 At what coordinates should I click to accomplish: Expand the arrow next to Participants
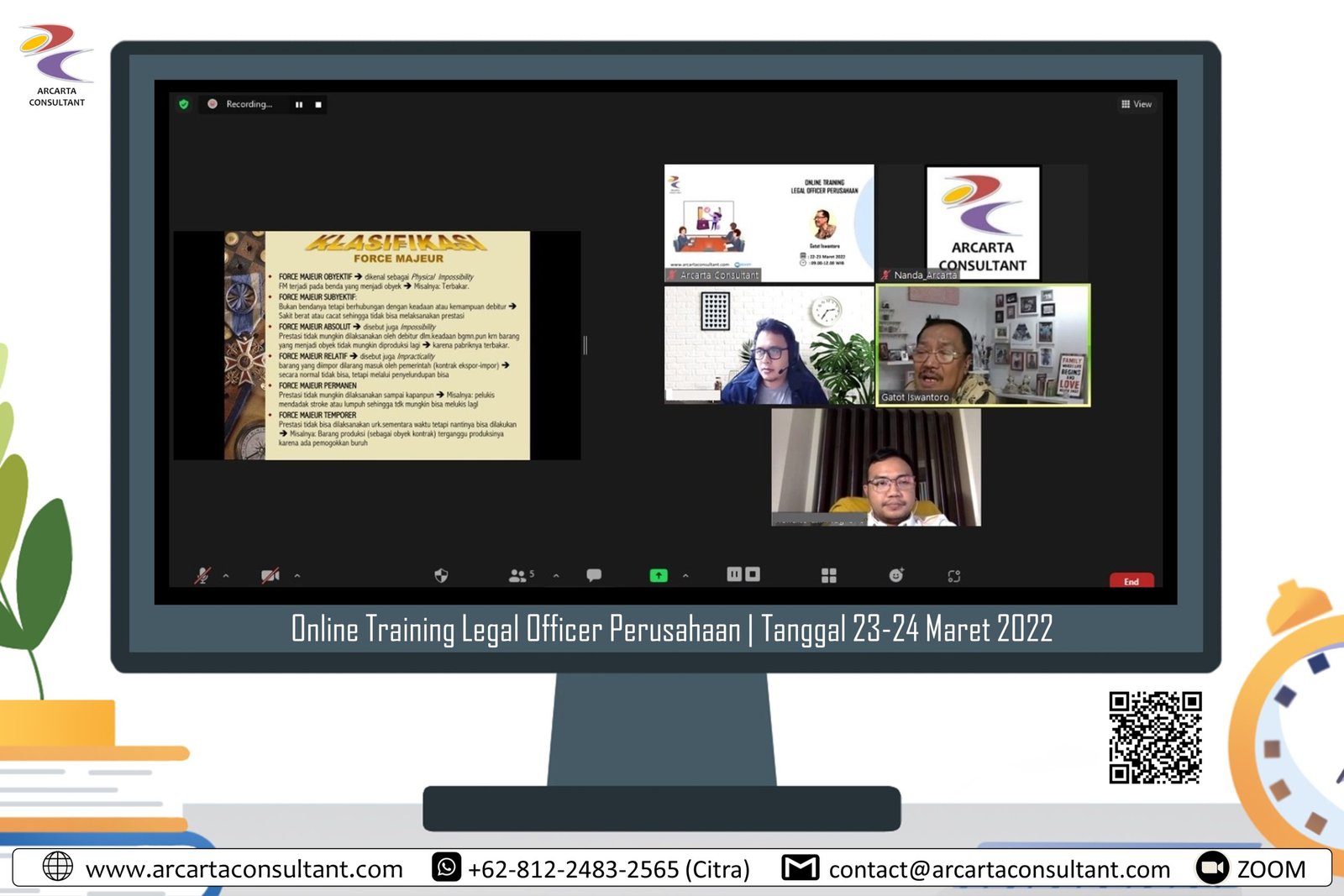556,576
